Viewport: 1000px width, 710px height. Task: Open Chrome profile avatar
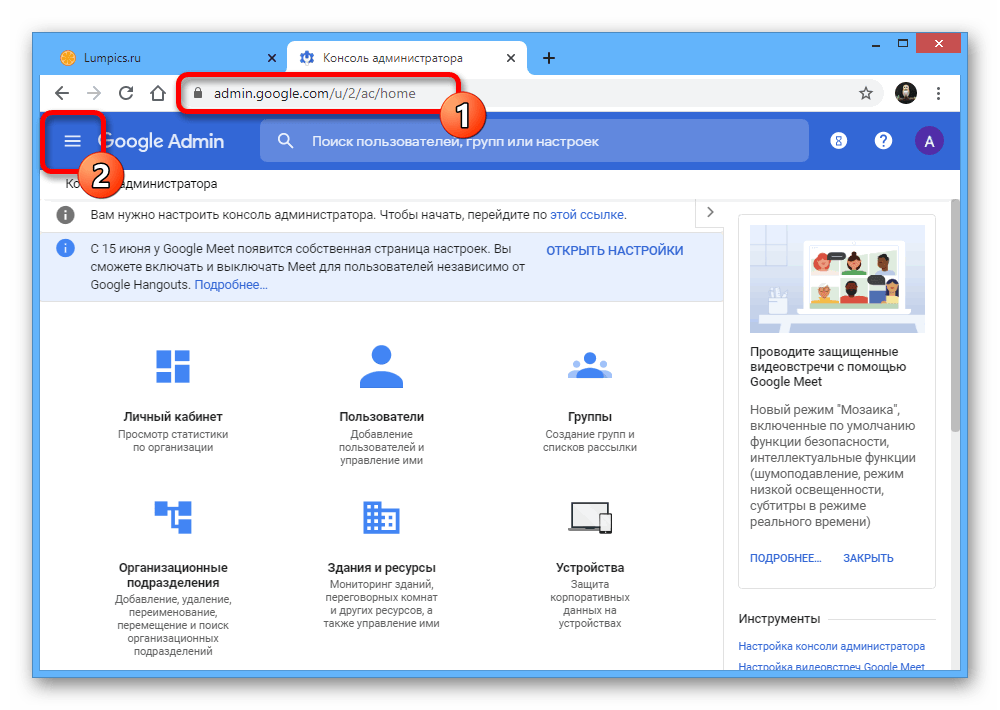click(906, 93)
